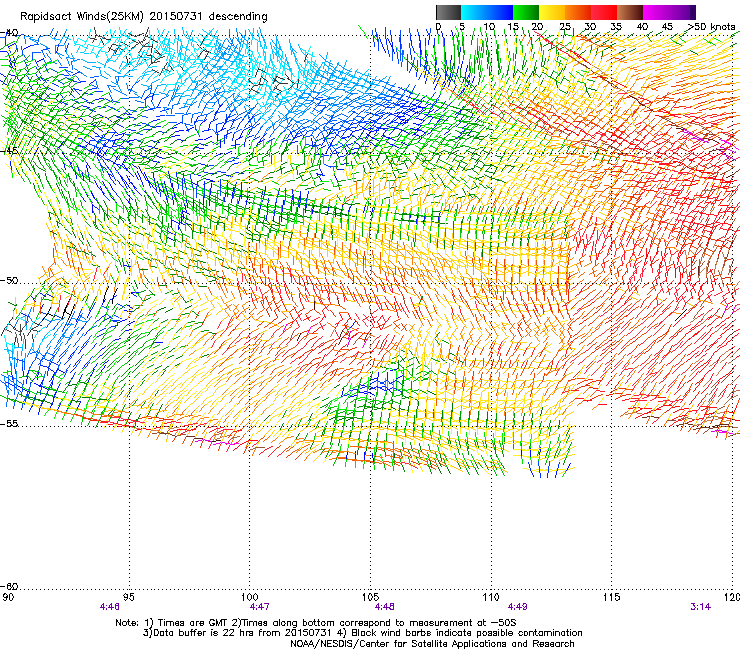
Task: Click the '40' label on the color scale
Action: click(x=642, y=27)
